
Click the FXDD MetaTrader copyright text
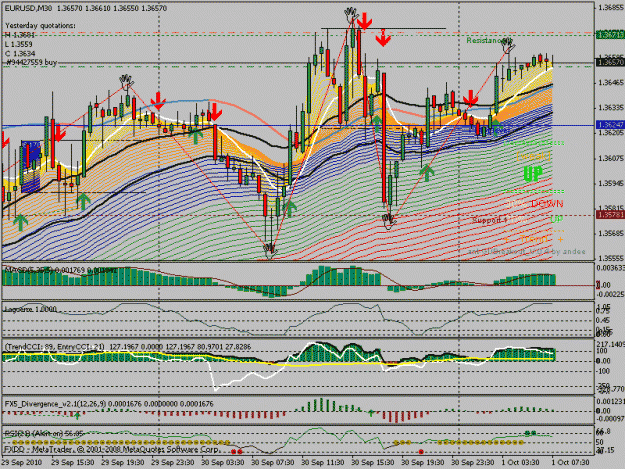111,449
